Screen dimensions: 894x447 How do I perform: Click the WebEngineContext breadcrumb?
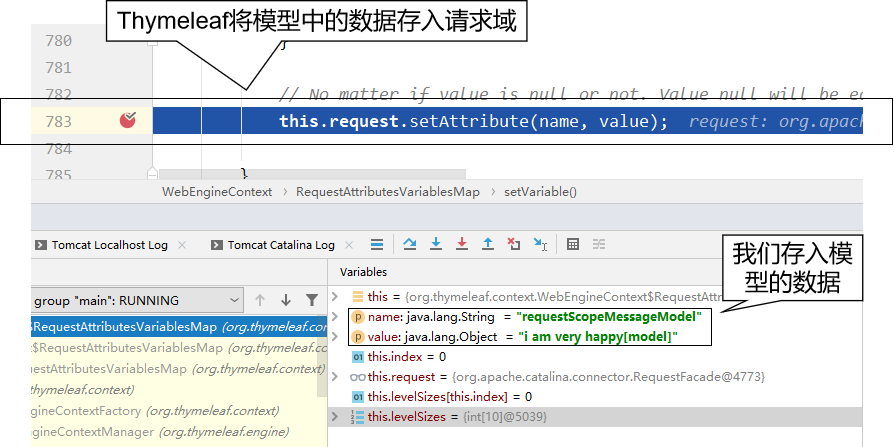tap(219, 191)
